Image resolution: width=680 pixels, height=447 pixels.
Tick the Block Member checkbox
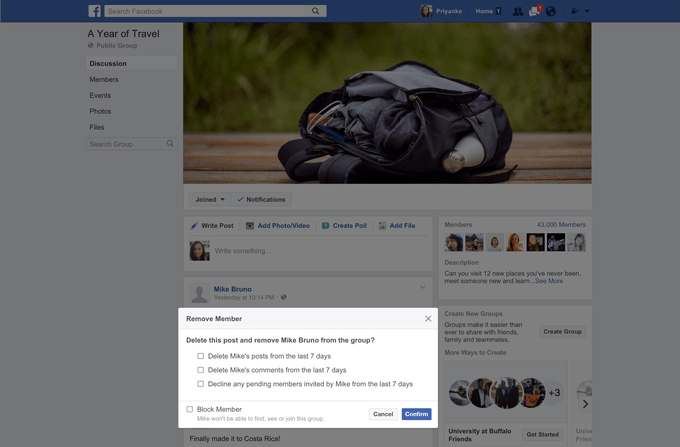[190, 409]
